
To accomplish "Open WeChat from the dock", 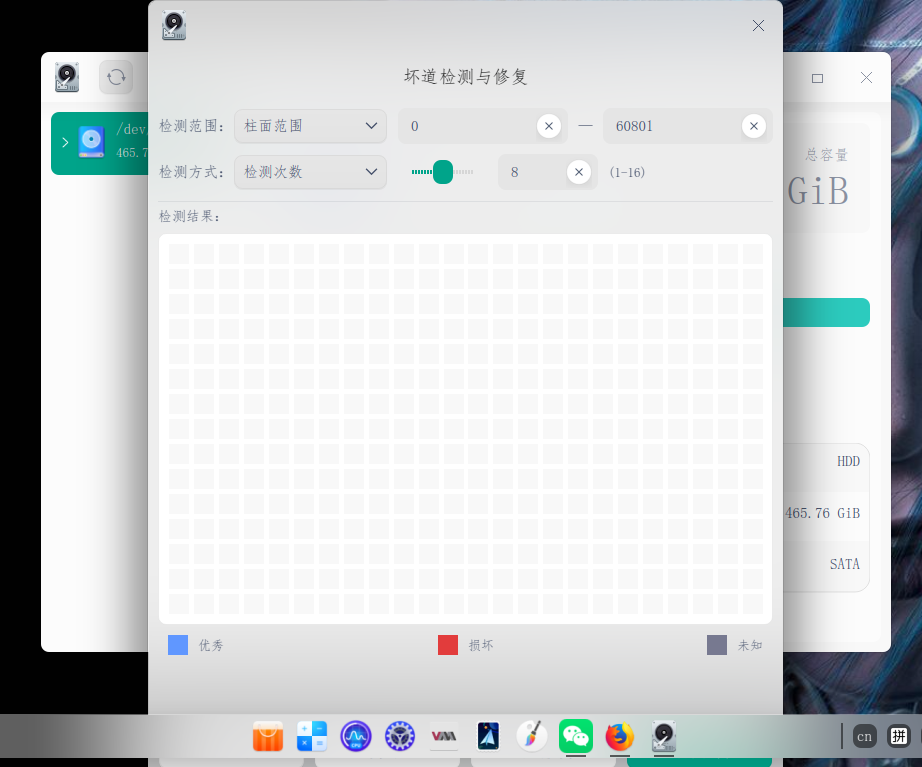I will [x=575, y=736].
